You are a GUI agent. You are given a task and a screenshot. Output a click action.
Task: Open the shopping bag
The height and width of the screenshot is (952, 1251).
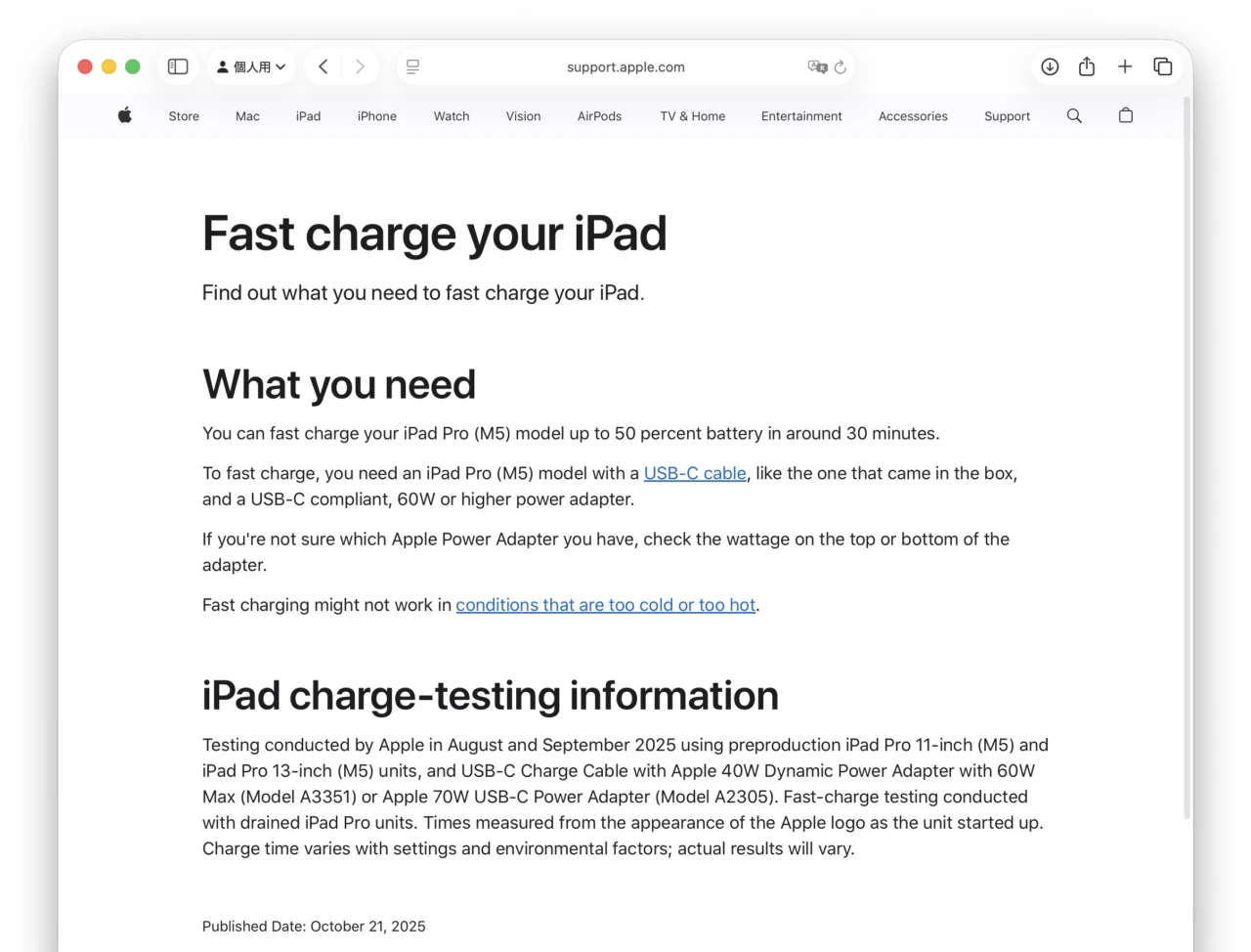click(x=1125, y=115)
